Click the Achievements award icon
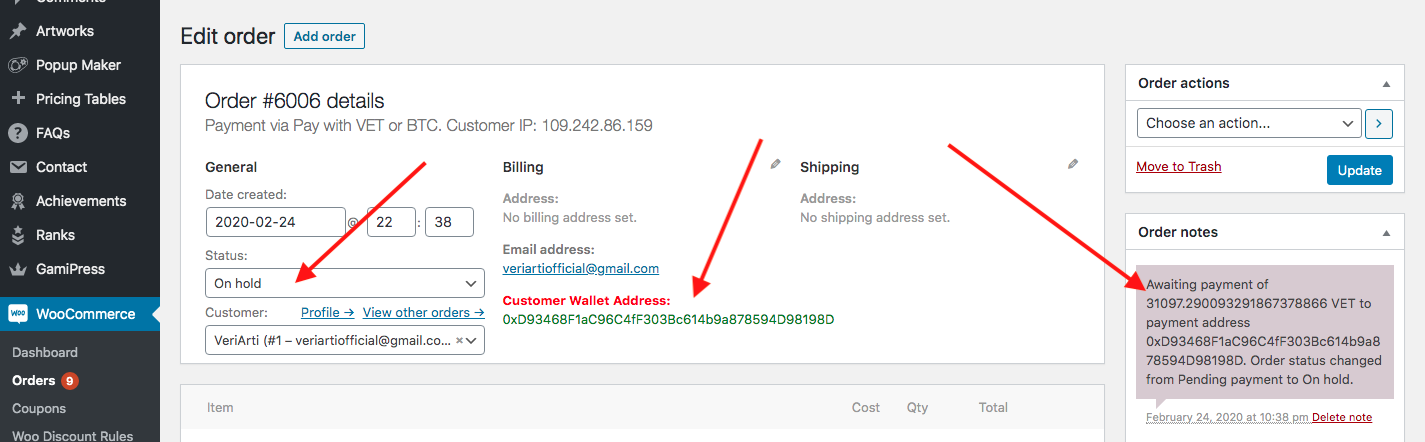The image size is (1425, 442). [x=17, y=201]
